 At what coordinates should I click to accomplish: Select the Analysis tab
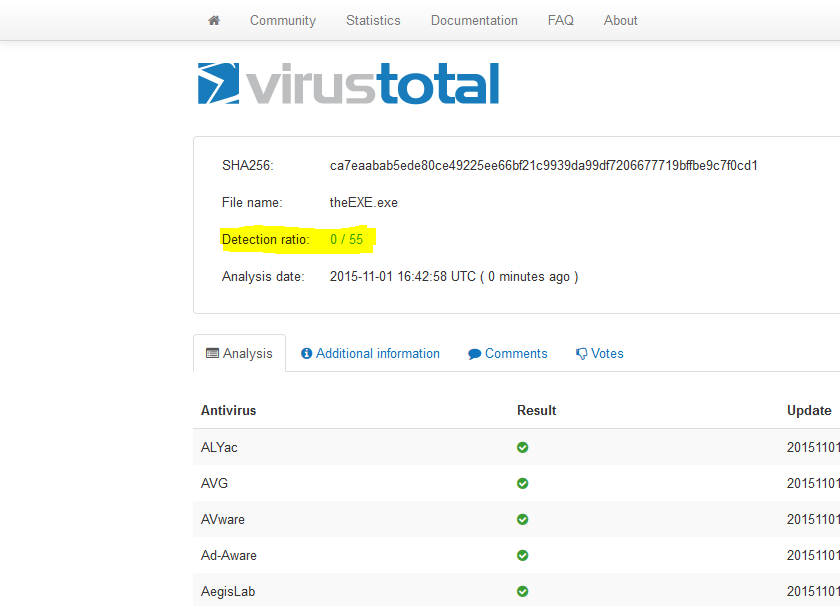coord(239,353)
